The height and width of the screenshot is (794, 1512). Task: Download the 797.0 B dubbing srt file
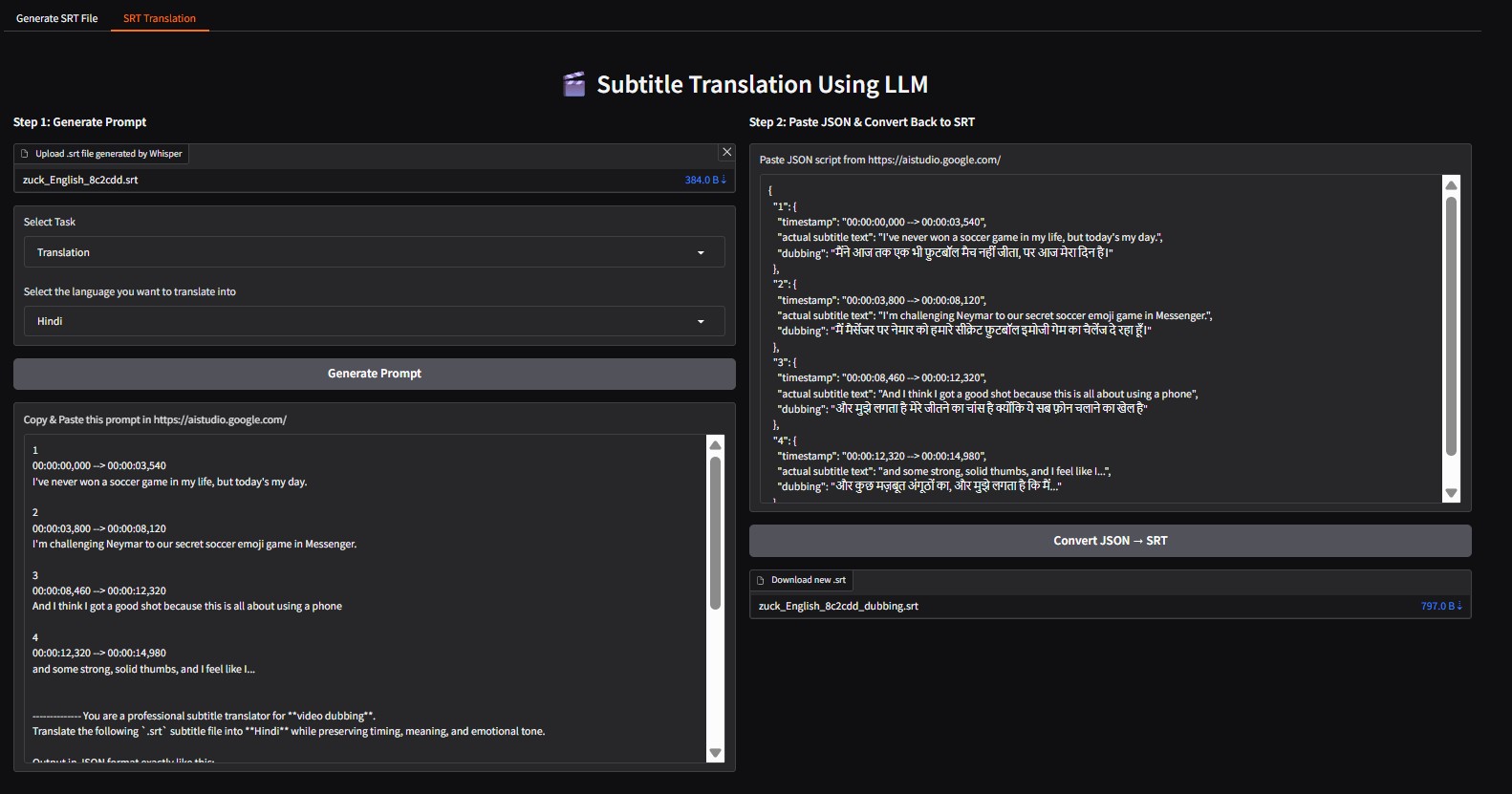[1441, 606]
